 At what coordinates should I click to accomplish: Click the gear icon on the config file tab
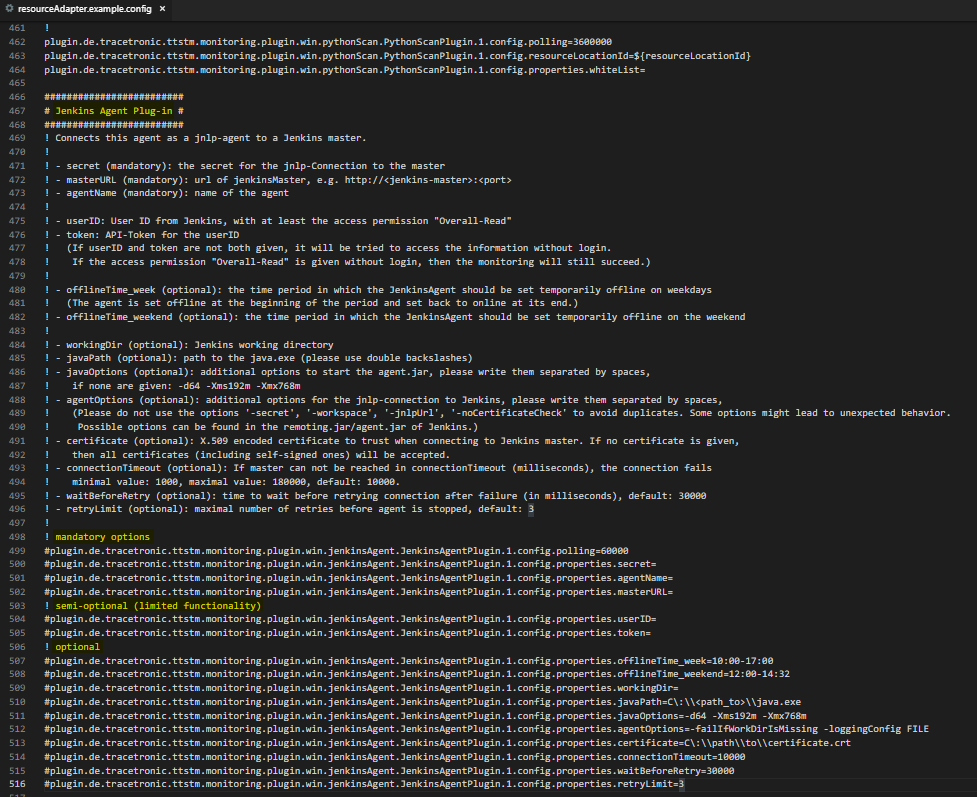click(x=10, y=7)
